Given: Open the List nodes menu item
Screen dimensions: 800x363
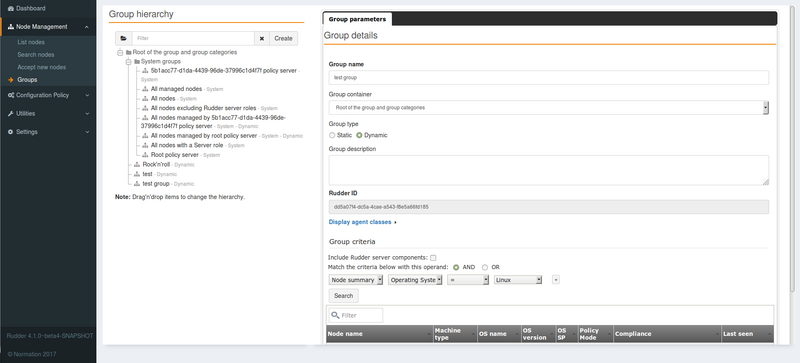Looking at the screenshot, I should pos(31,42).
